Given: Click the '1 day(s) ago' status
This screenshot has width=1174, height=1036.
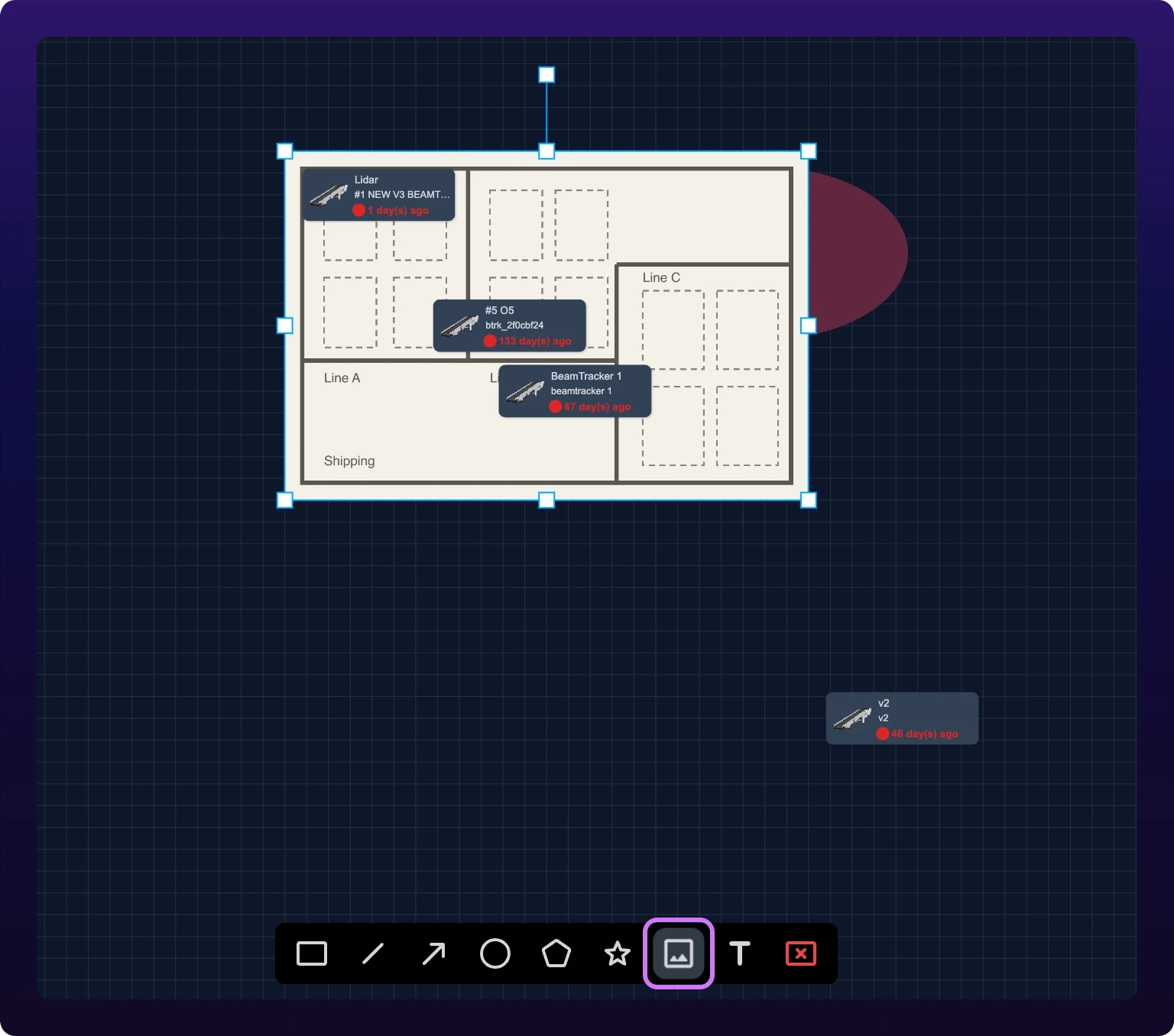Looking at the screenshot, I should pos(397,210).
